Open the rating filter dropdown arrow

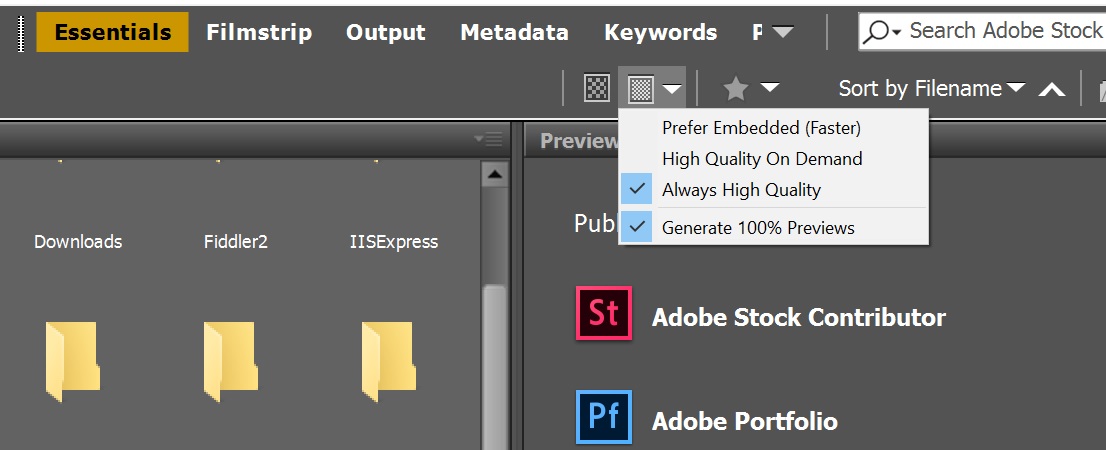tap(770, 87)
